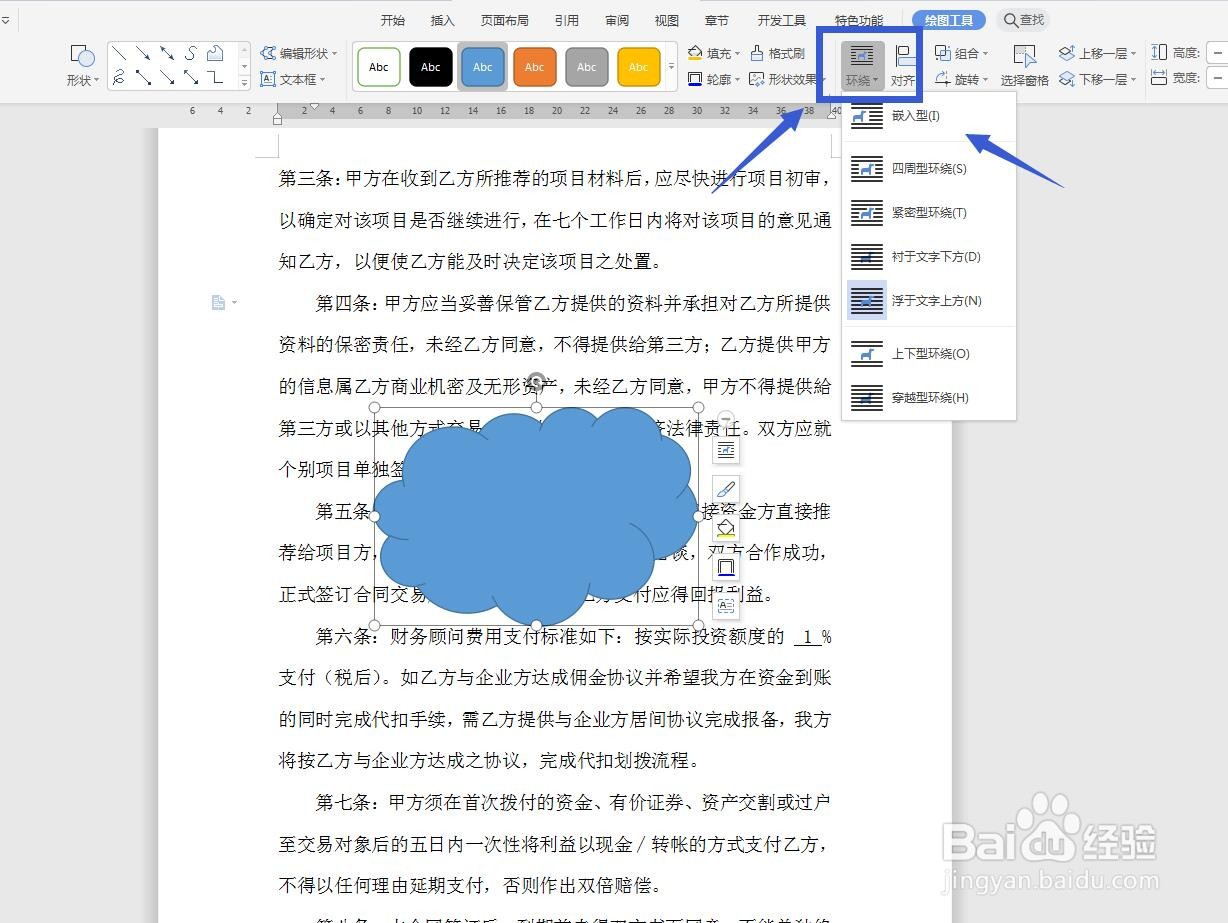The width and height of the screenshot is (1228, 923).
Task: Select the scribble line shape
Action: 119,77
